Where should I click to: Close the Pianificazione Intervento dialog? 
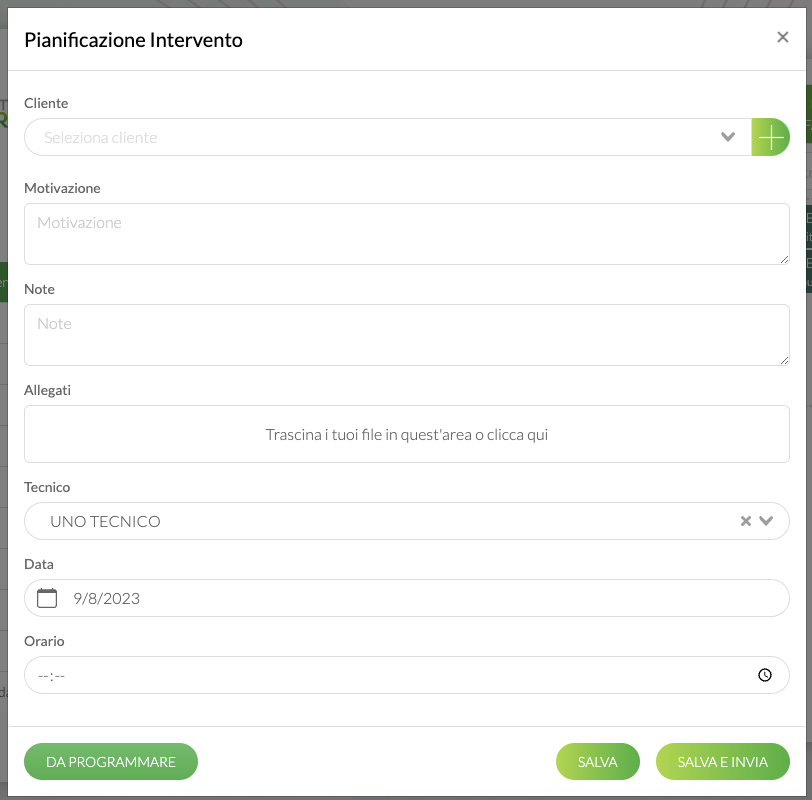tap(782, 37)
